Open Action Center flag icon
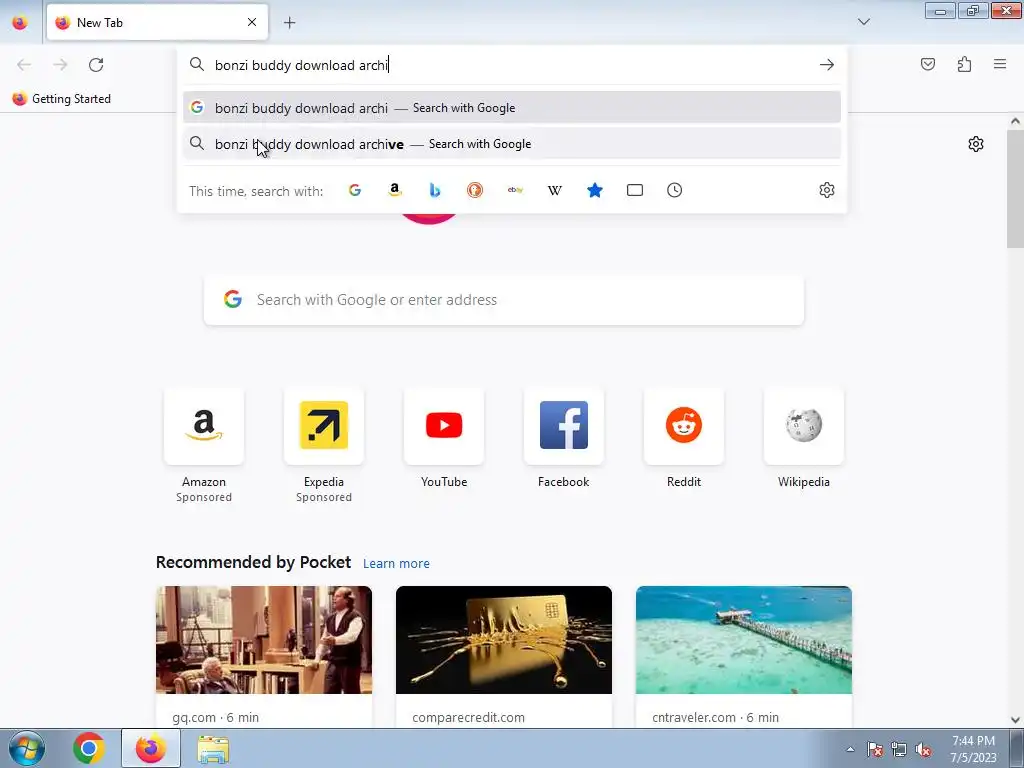 pyautogui.click(x=875, y=749)
